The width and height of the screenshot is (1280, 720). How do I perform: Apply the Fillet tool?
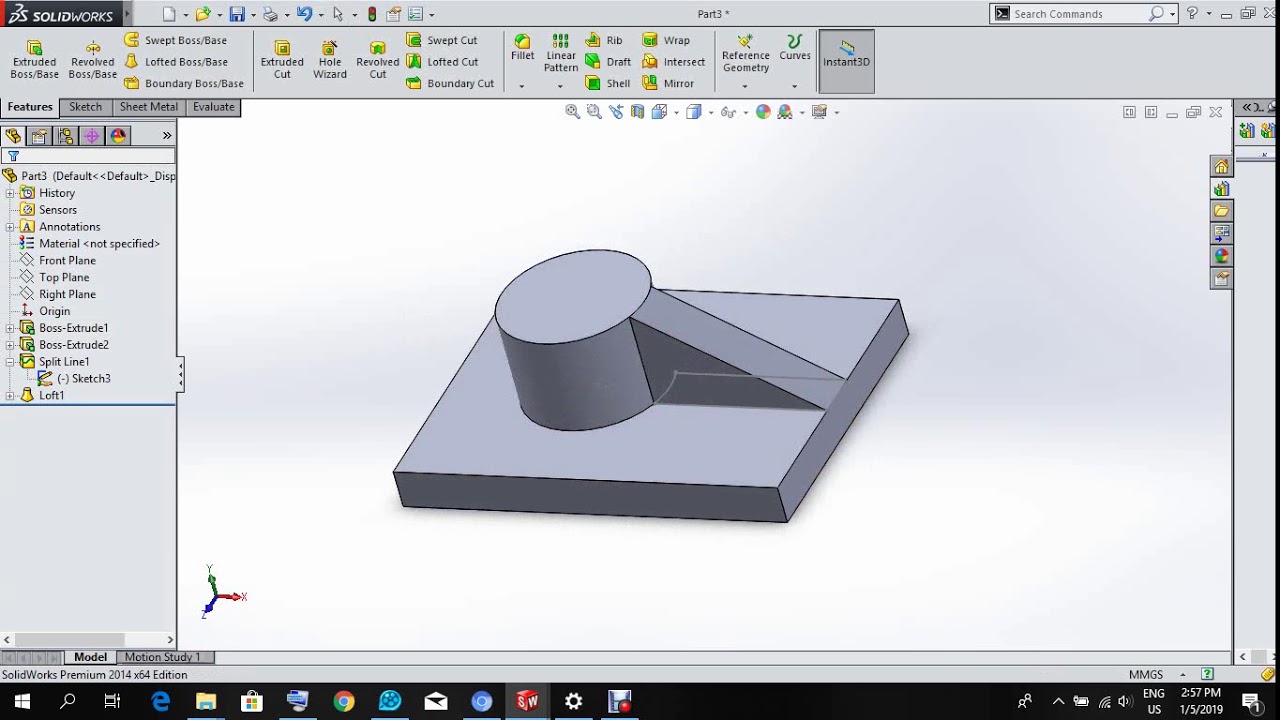pos(522,47)
